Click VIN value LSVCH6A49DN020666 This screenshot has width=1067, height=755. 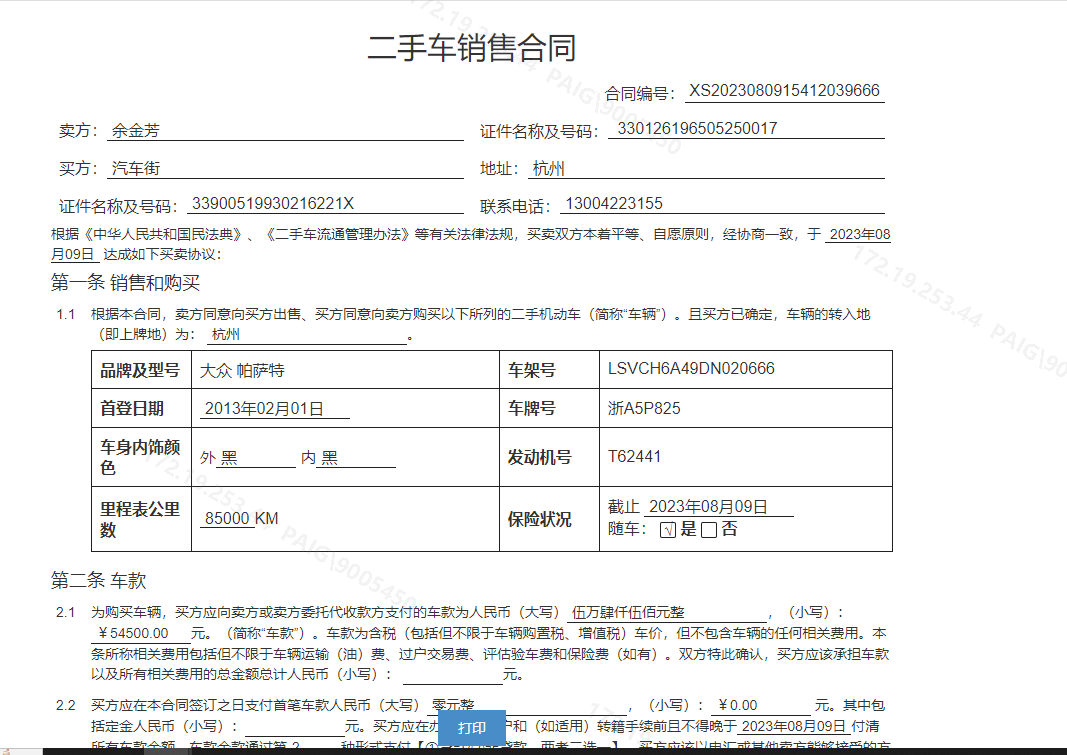coord(691,369)
